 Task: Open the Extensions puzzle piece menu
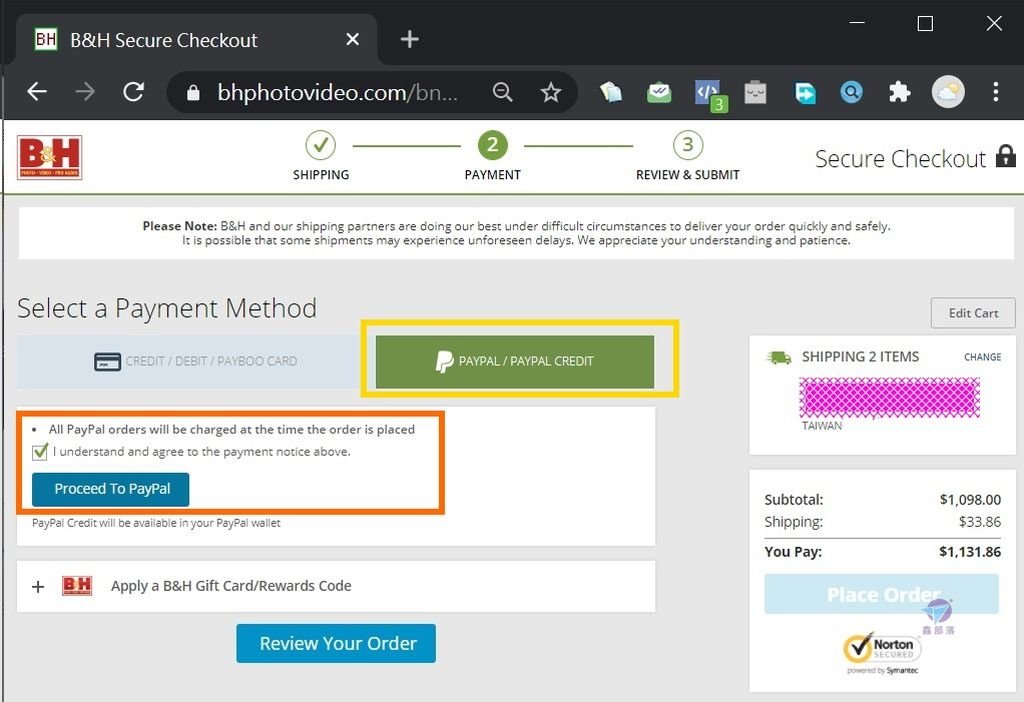(899, 92)
